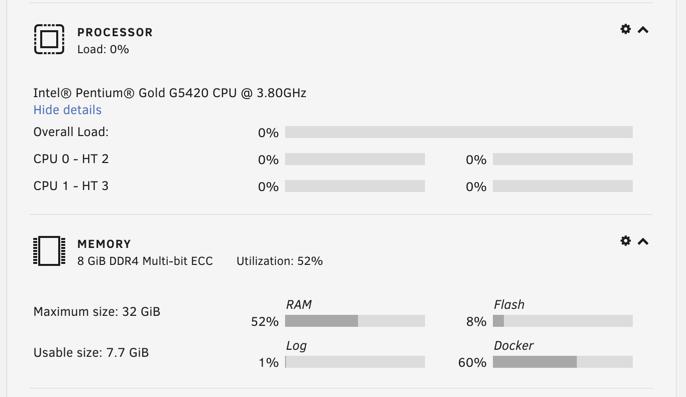Click the MEMORY heading text

coord(104,244)
